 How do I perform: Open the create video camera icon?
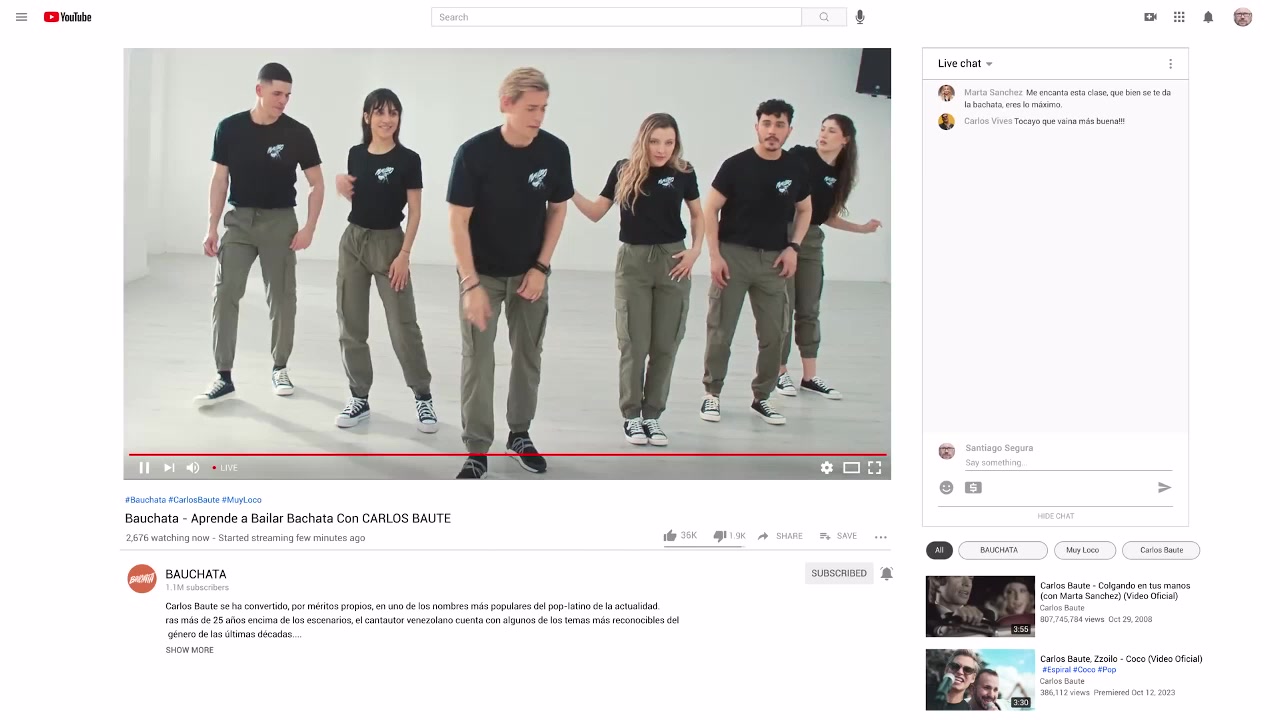pos(1150,17)
